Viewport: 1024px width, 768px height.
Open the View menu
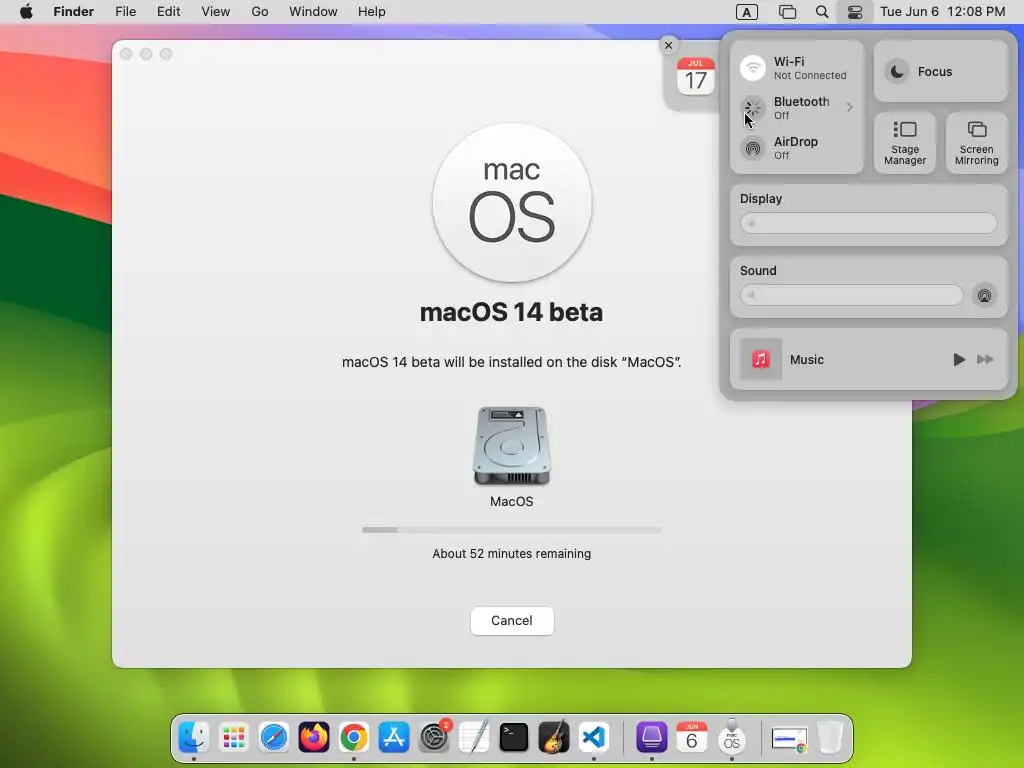pos(216,12)
